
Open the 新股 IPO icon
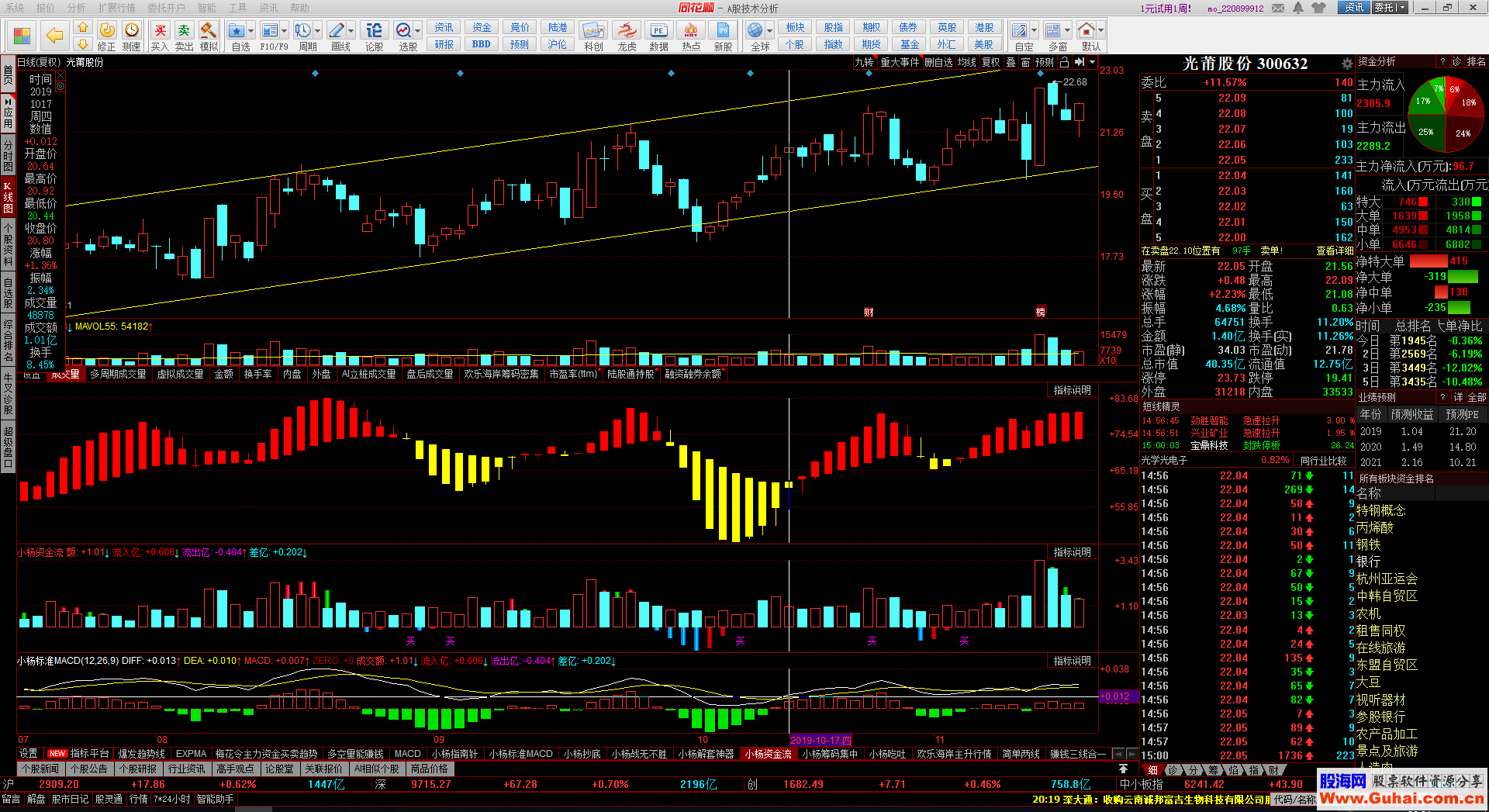[x=723, y=36]
